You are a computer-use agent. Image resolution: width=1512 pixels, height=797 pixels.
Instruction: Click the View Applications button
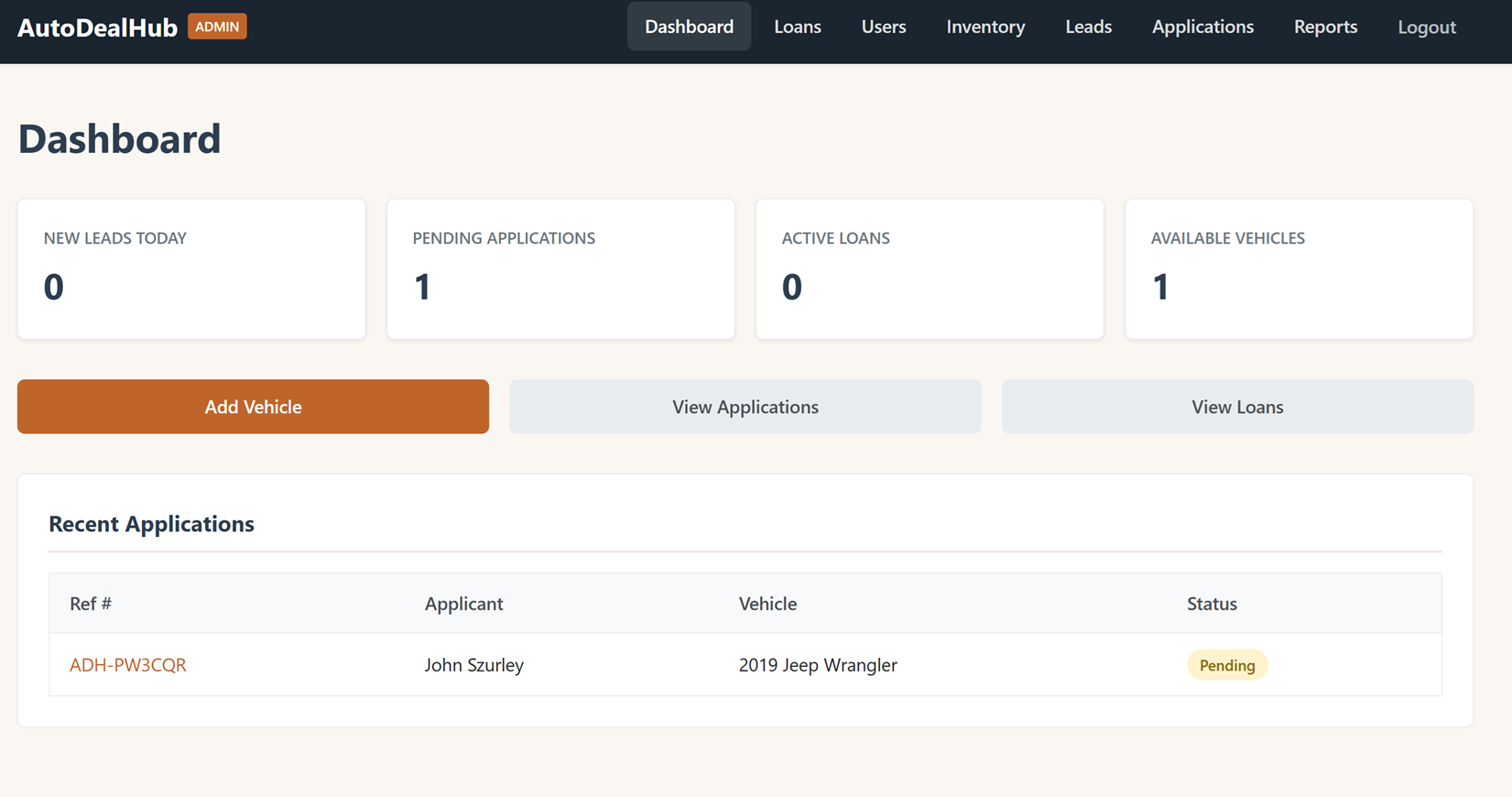pyautogui.click(x=745, y=407)
